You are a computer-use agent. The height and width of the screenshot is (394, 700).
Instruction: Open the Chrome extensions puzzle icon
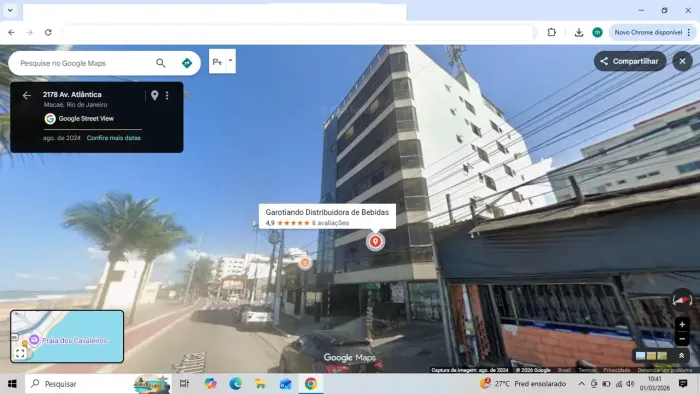click(x=552, y=32)
